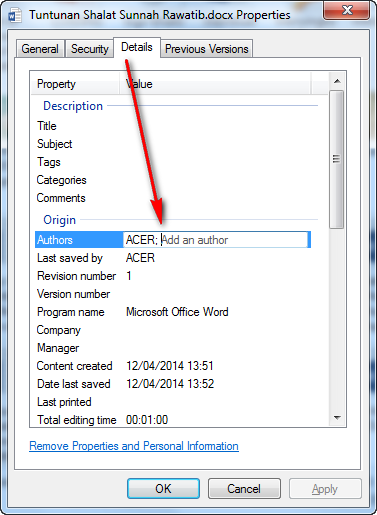This screenshot has width=377, height=515.
Task: Click the Add an author input field
Action: pyautogui.click(x=216, y=240)
